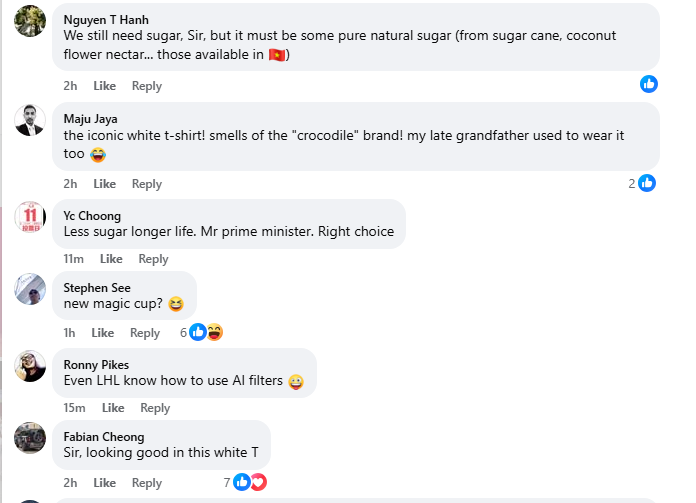Viewport: 696px width, 503px height.
Task: Open Maju Jaya's profile picture
Action: (x=30, y=120)
